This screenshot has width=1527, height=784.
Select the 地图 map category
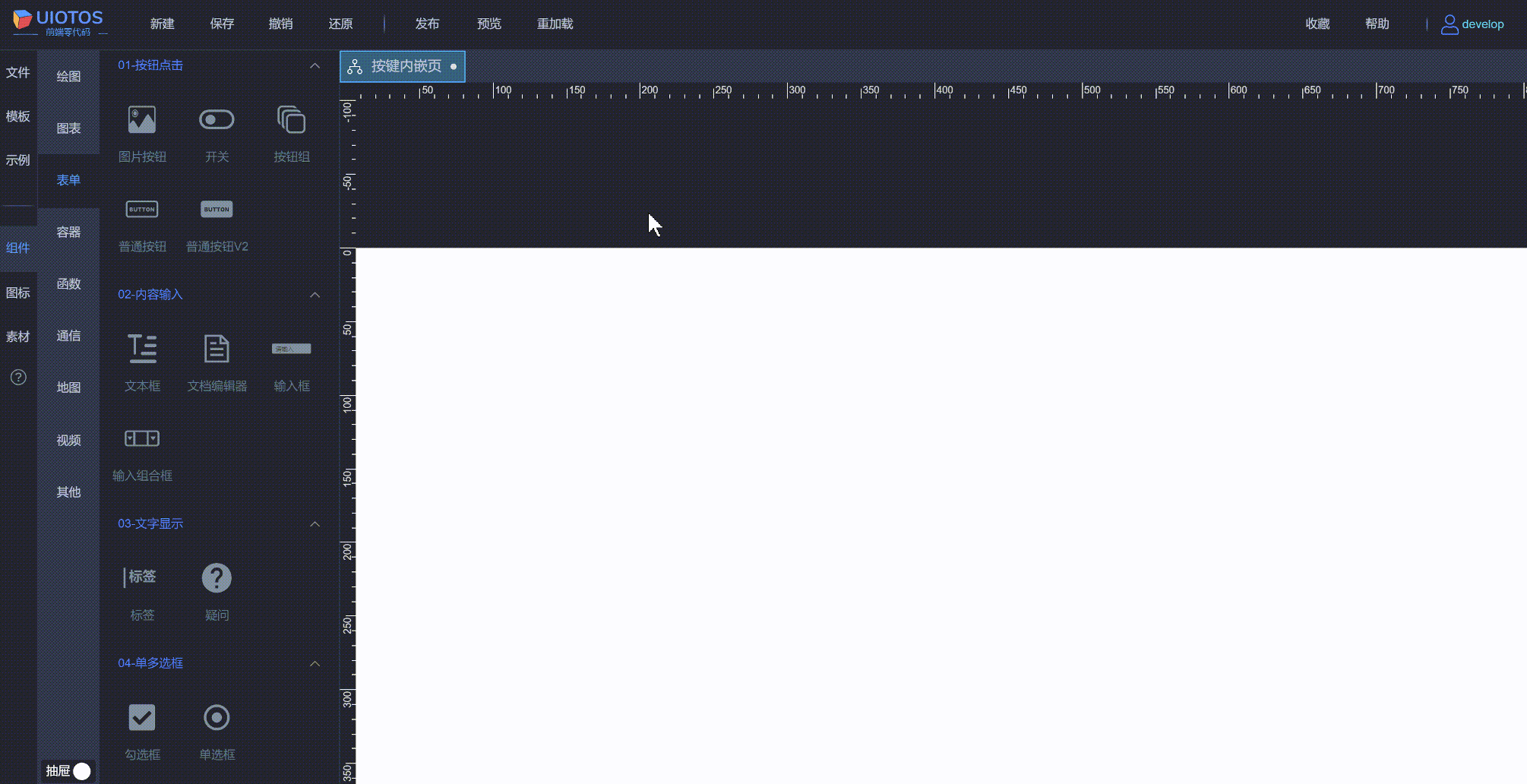click(68, 387)
